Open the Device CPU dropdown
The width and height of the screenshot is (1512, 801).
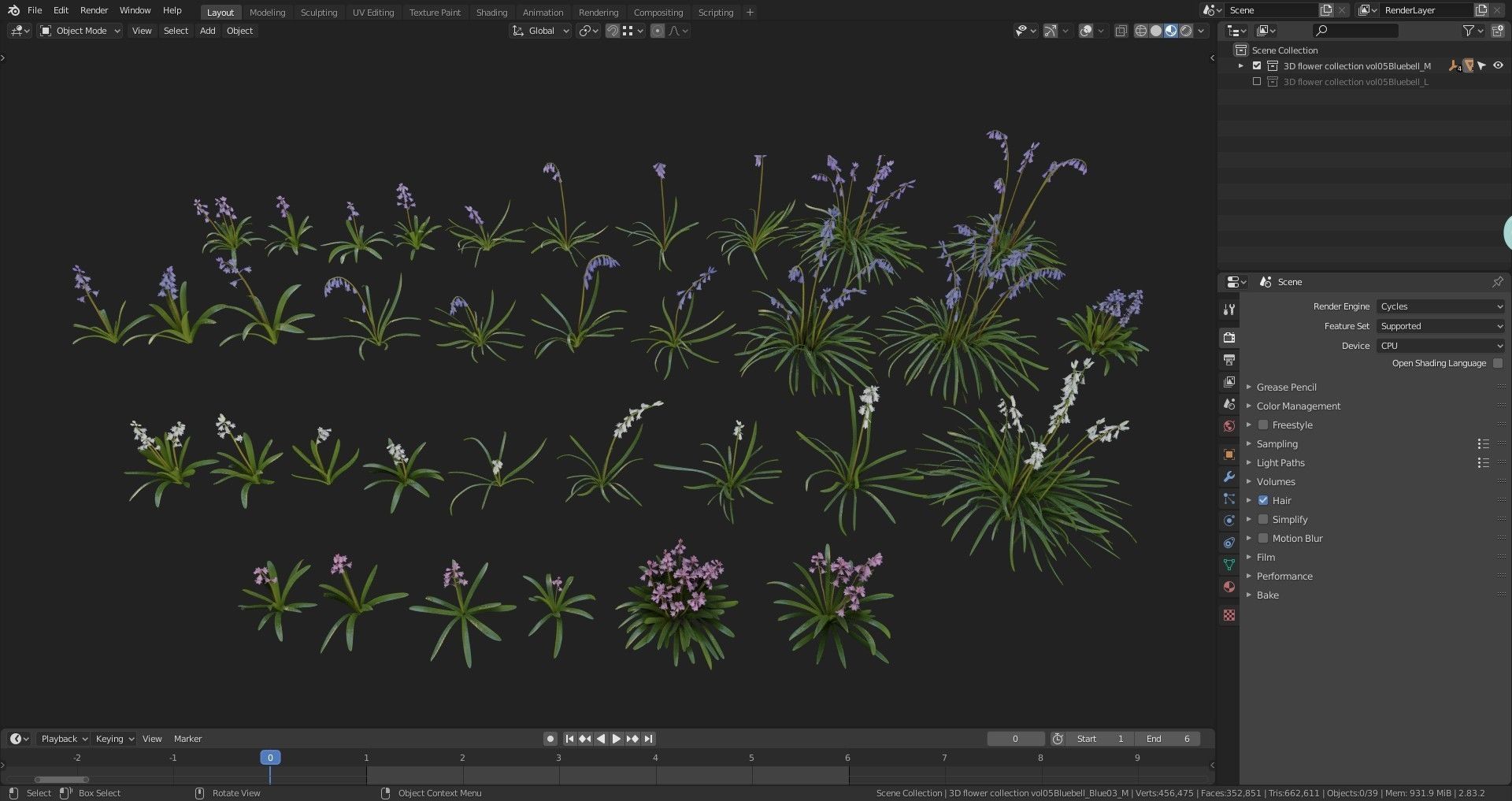pos(1441,346)
